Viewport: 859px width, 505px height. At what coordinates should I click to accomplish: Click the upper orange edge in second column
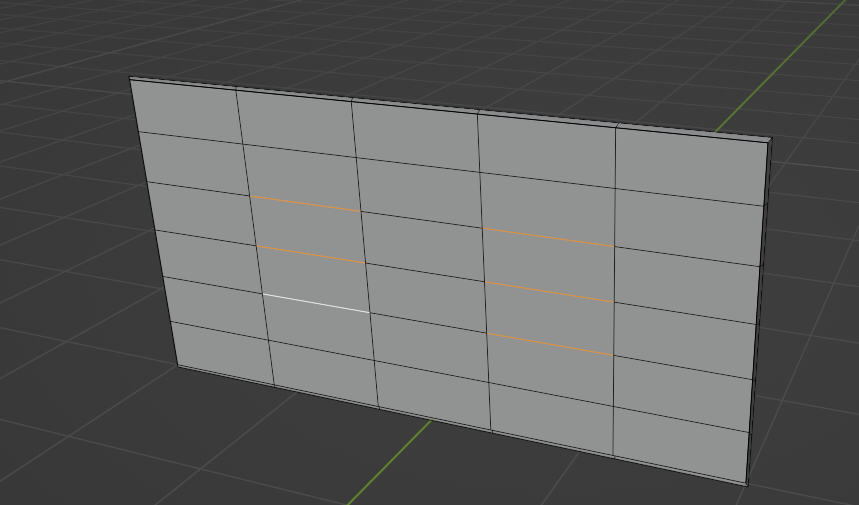click(x=305, y=203)
